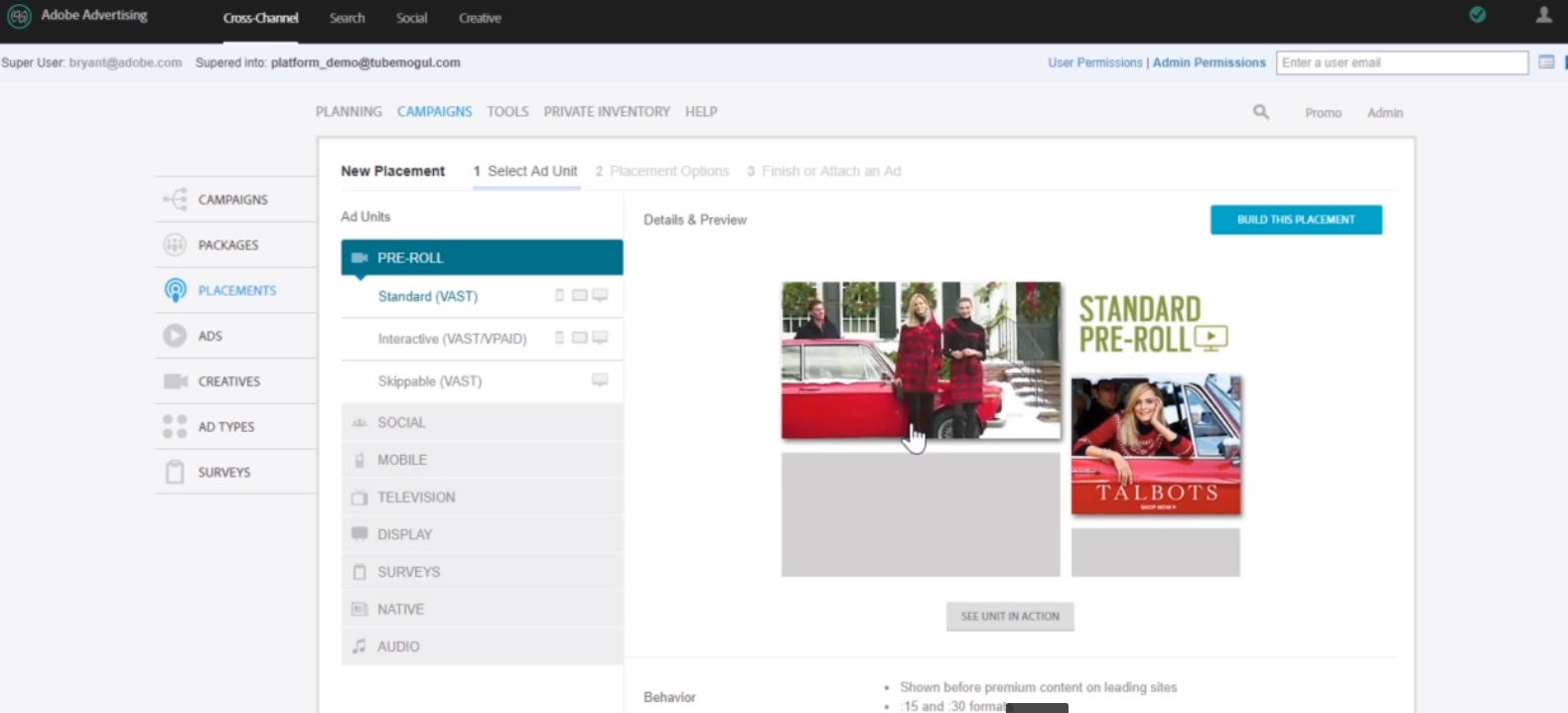Open the Planning menu

coord(349,112)
